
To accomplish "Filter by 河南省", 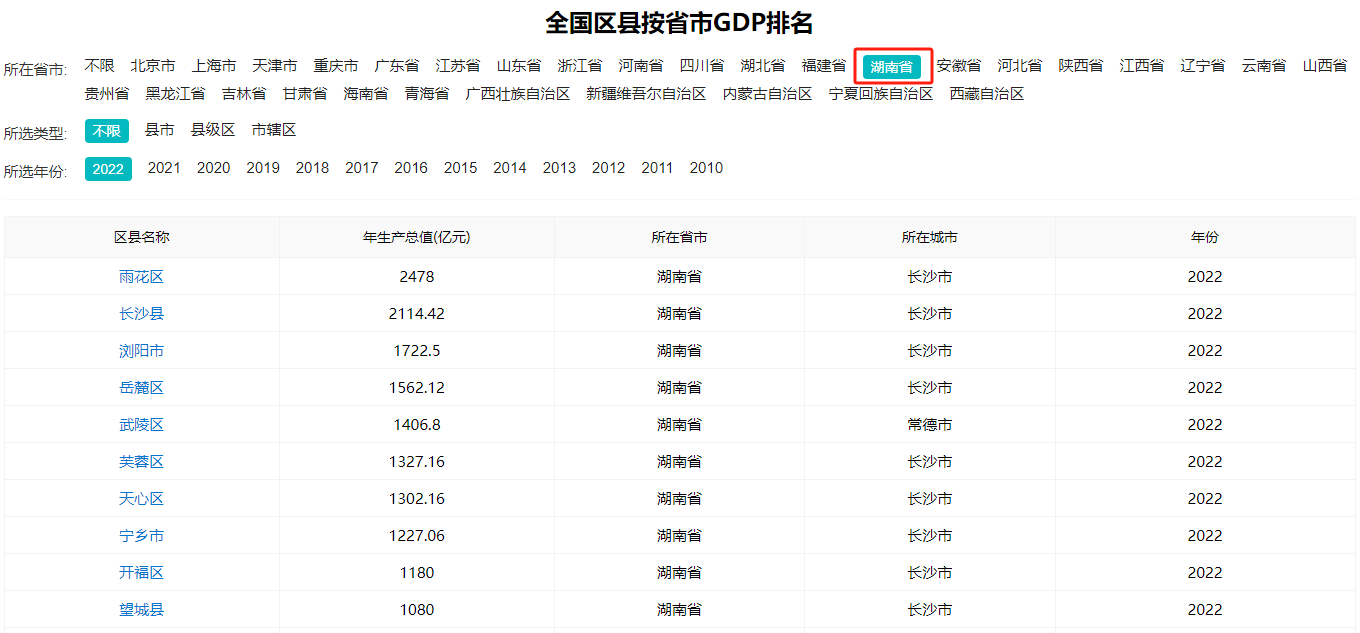I will coord(640,65).
